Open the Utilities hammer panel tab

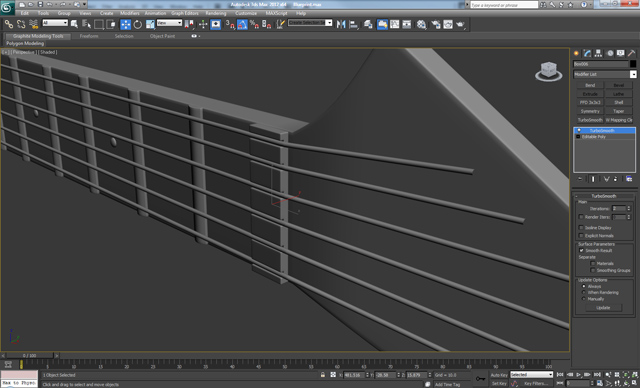[631, 53]
